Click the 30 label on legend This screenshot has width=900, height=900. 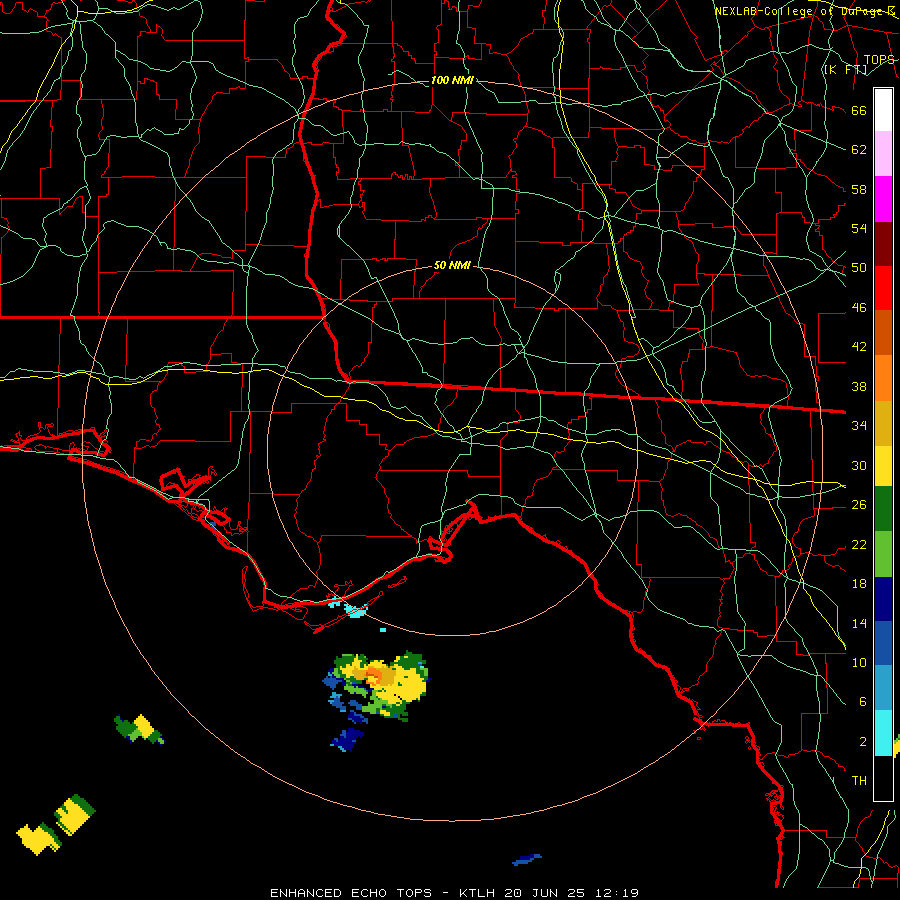[x=859, y=465]
